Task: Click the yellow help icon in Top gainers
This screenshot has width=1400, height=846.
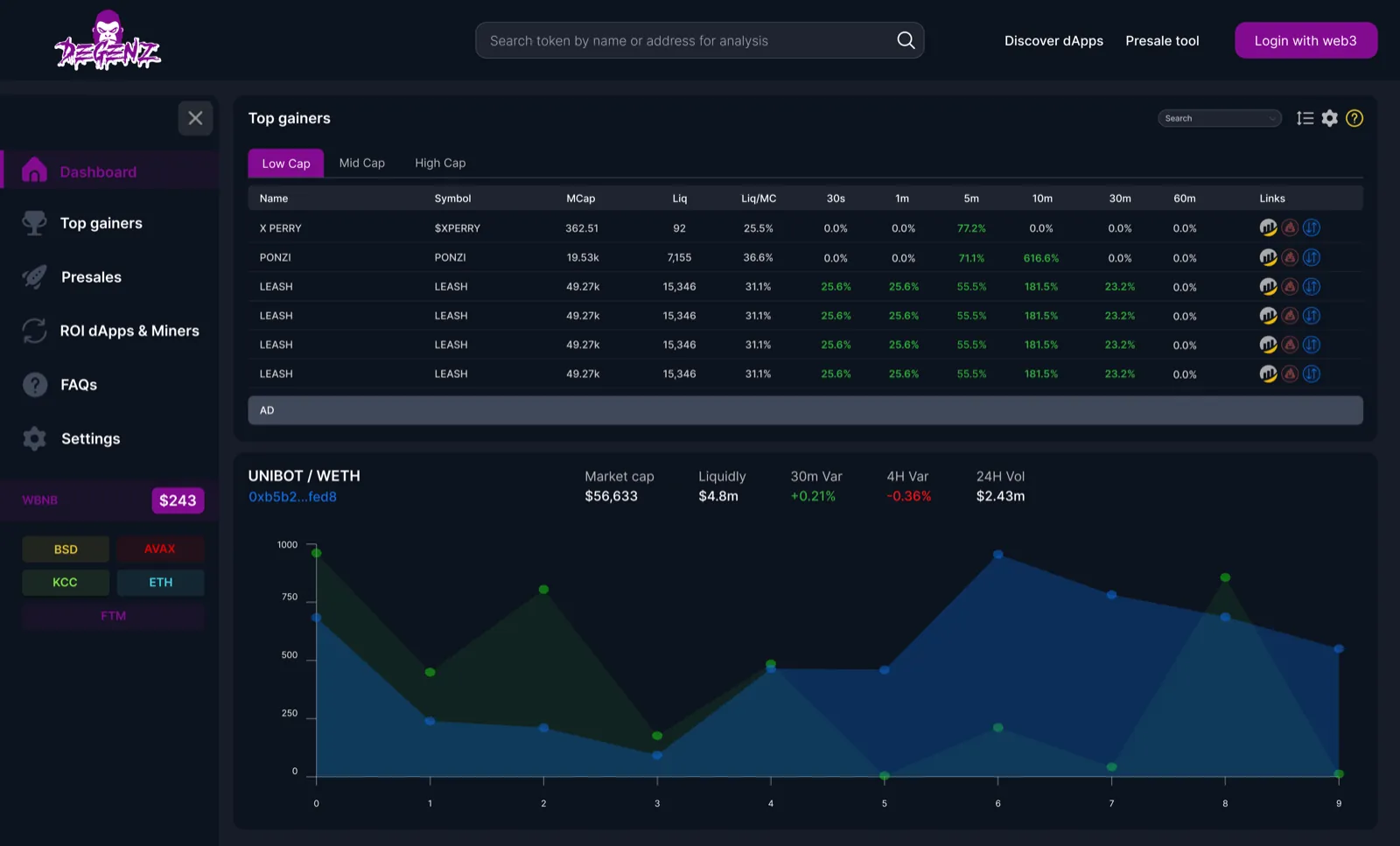Action: click(x=1354, y=118)
